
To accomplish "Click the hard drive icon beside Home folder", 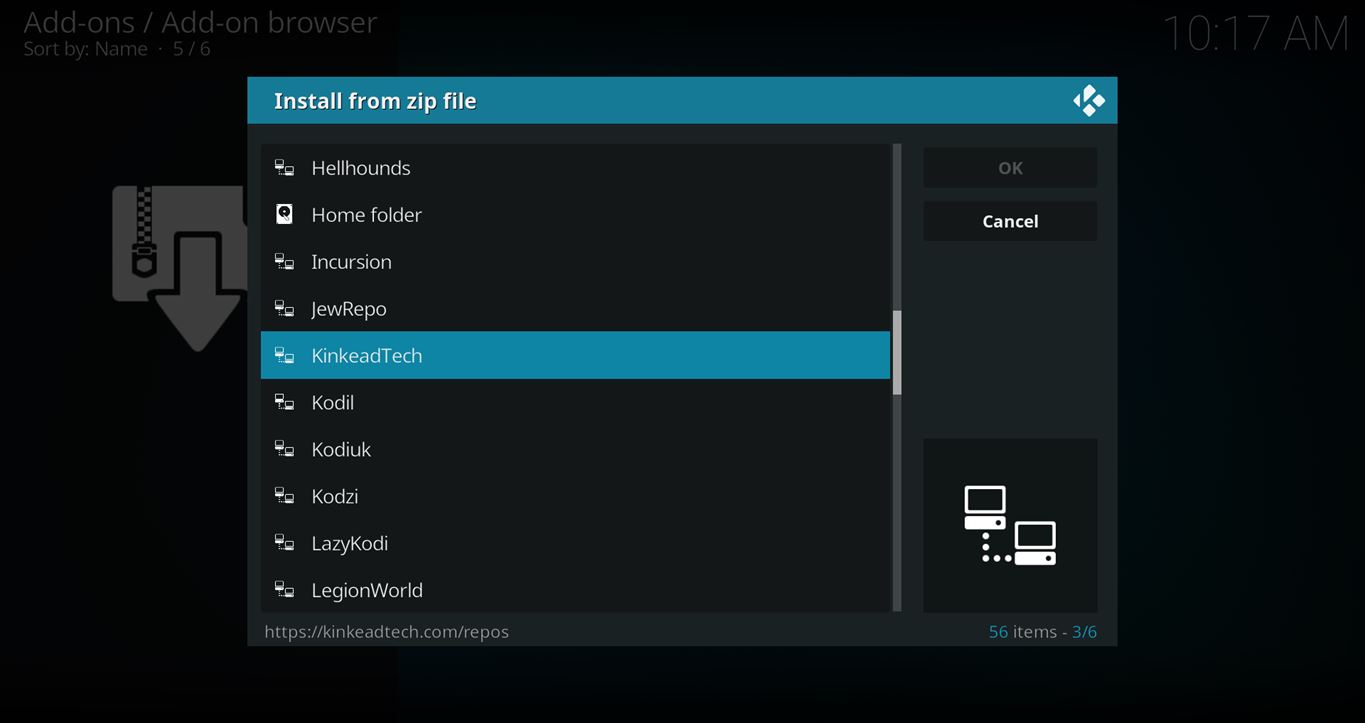I will [285, 215].
